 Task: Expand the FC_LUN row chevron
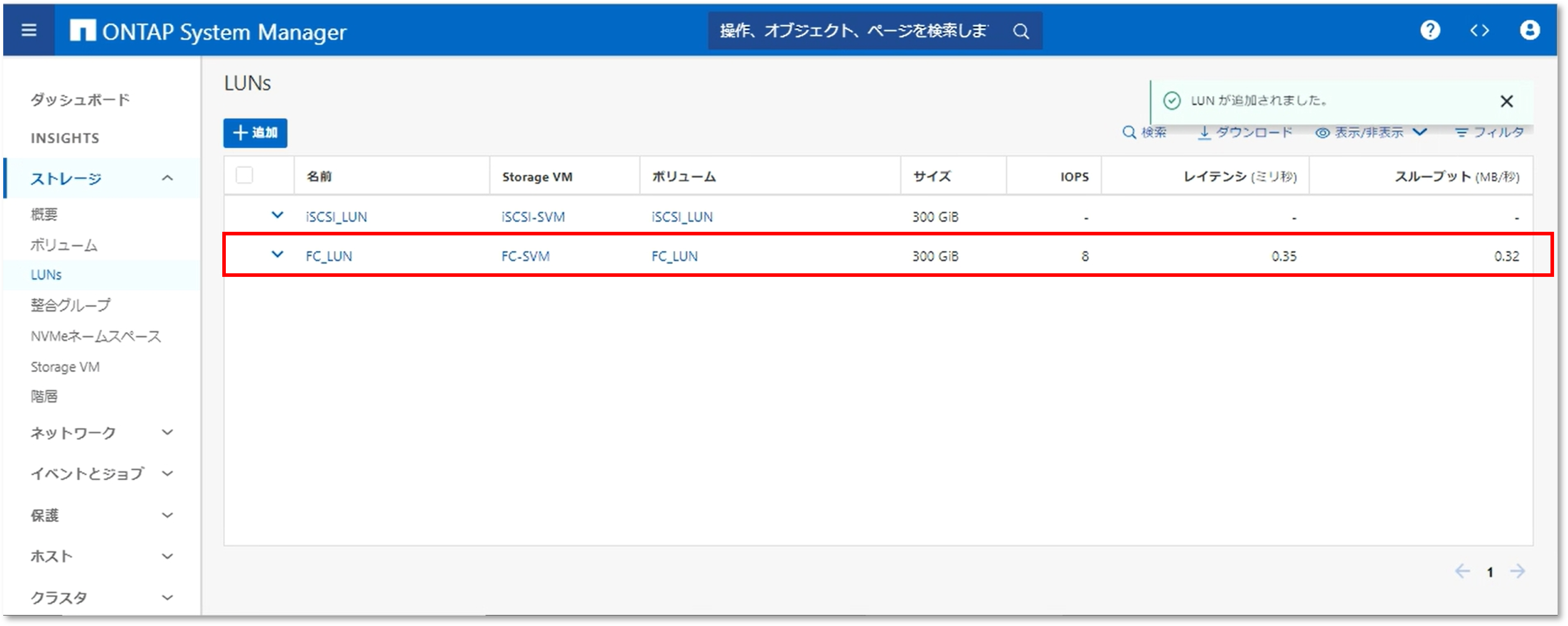point(277,255)
